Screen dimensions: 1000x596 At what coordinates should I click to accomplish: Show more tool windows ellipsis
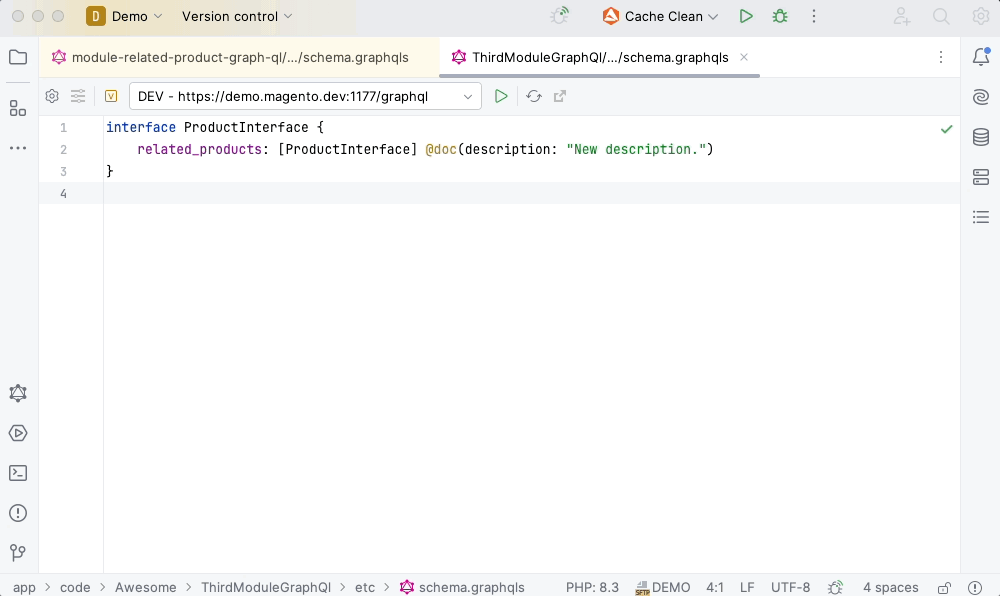pos(18,148)
